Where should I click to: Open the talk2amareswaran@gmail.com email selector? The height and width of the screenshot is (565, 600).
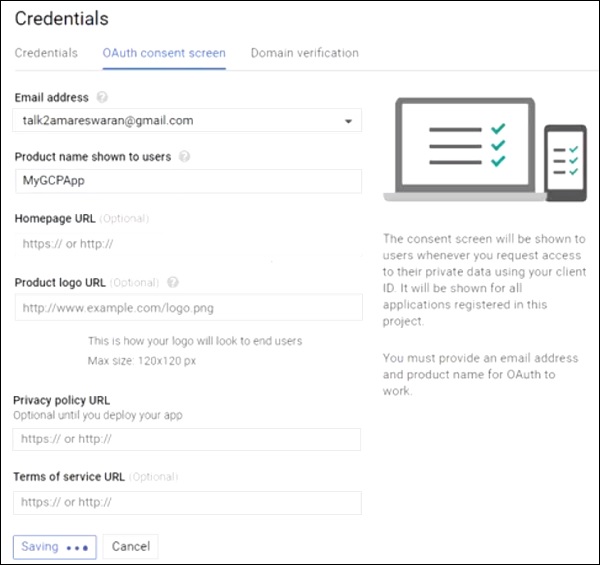click(180, 121)
